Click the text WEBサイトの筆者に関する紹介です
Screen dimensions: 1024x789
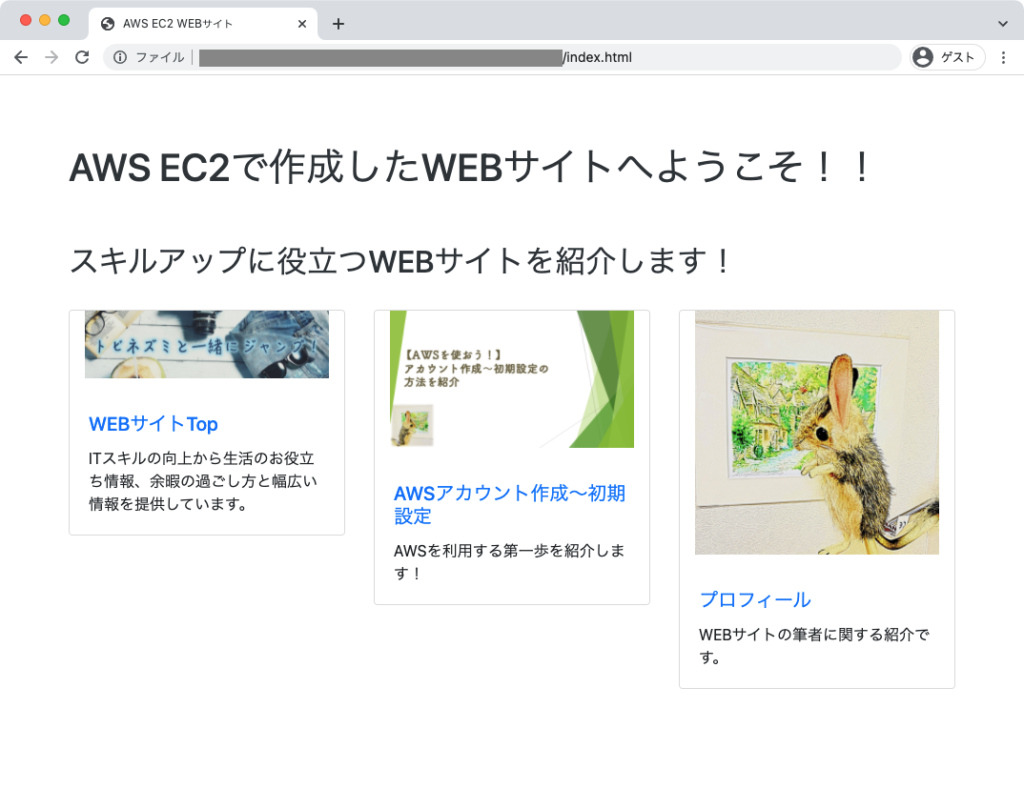pos(814,645)
